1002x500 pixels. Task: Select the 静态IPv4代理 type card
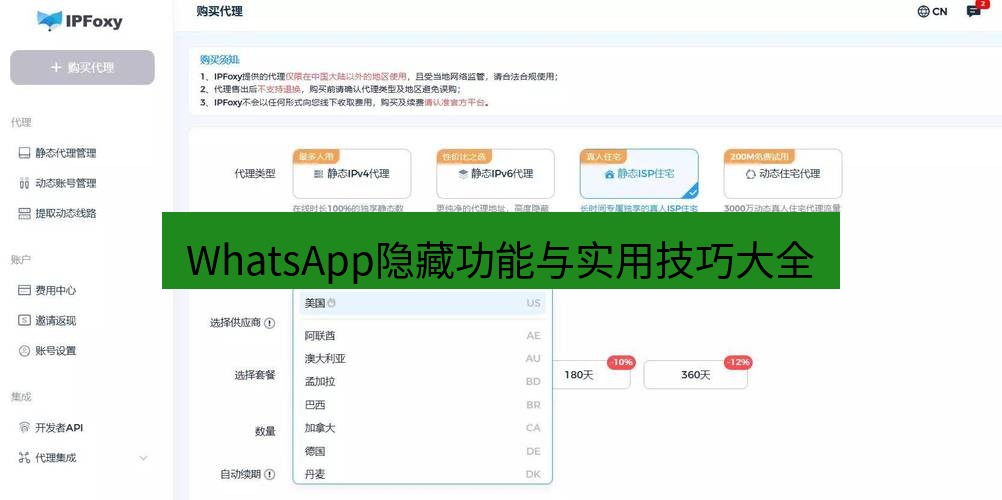pyautogui.click(x=352, y=174)
